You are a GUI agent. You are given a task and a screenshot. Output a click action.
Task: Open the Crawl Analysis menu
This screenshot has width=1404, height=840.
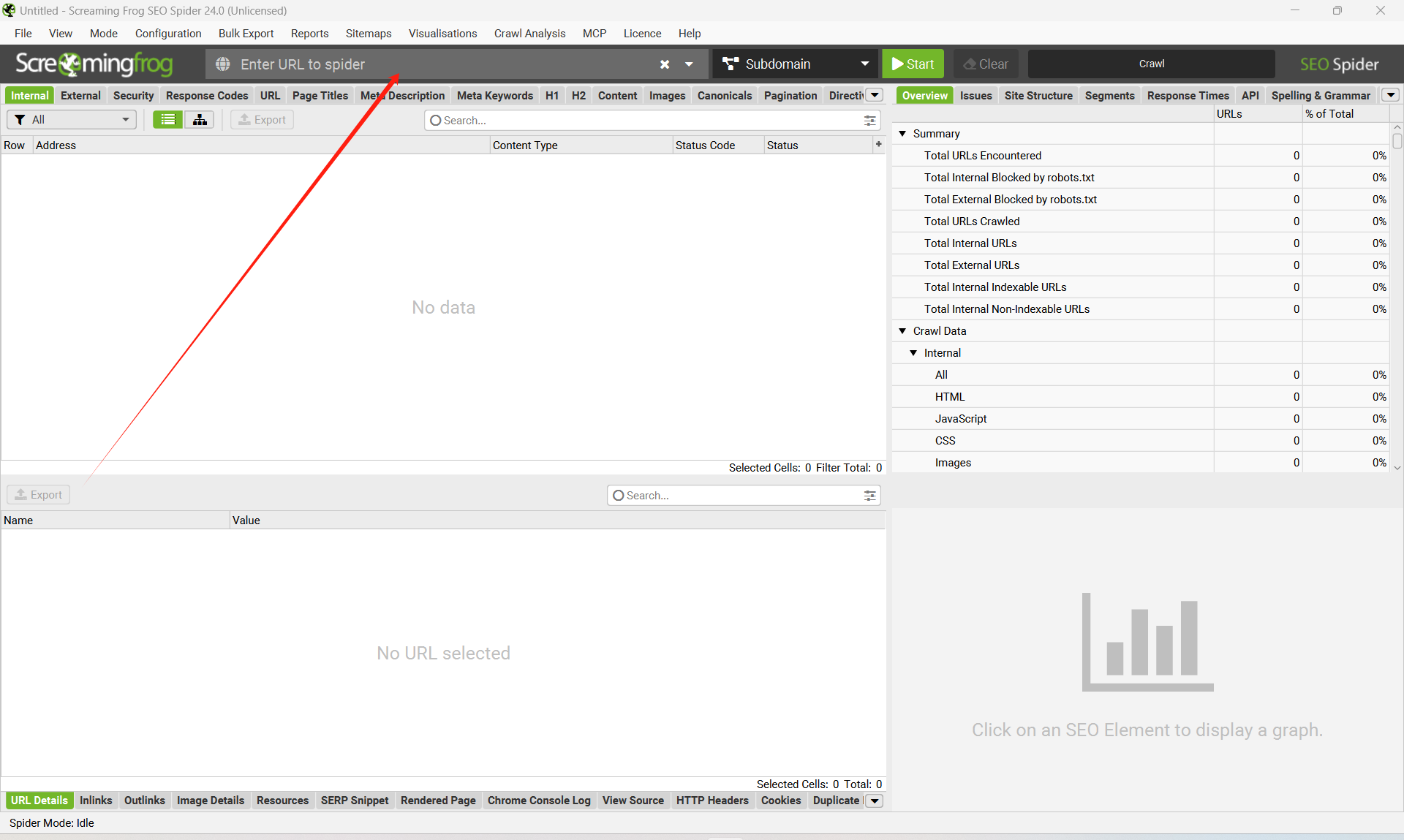pyautogui.click(x=529, y=34)
